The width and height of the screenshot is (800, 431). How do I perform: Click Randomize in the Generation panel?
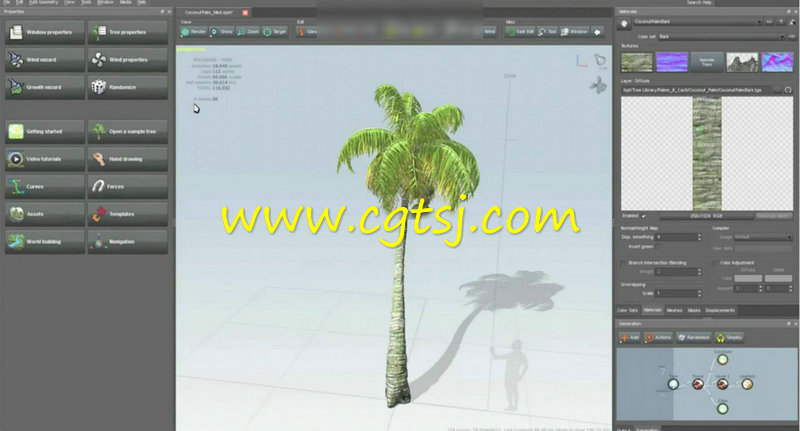[693, 338]
